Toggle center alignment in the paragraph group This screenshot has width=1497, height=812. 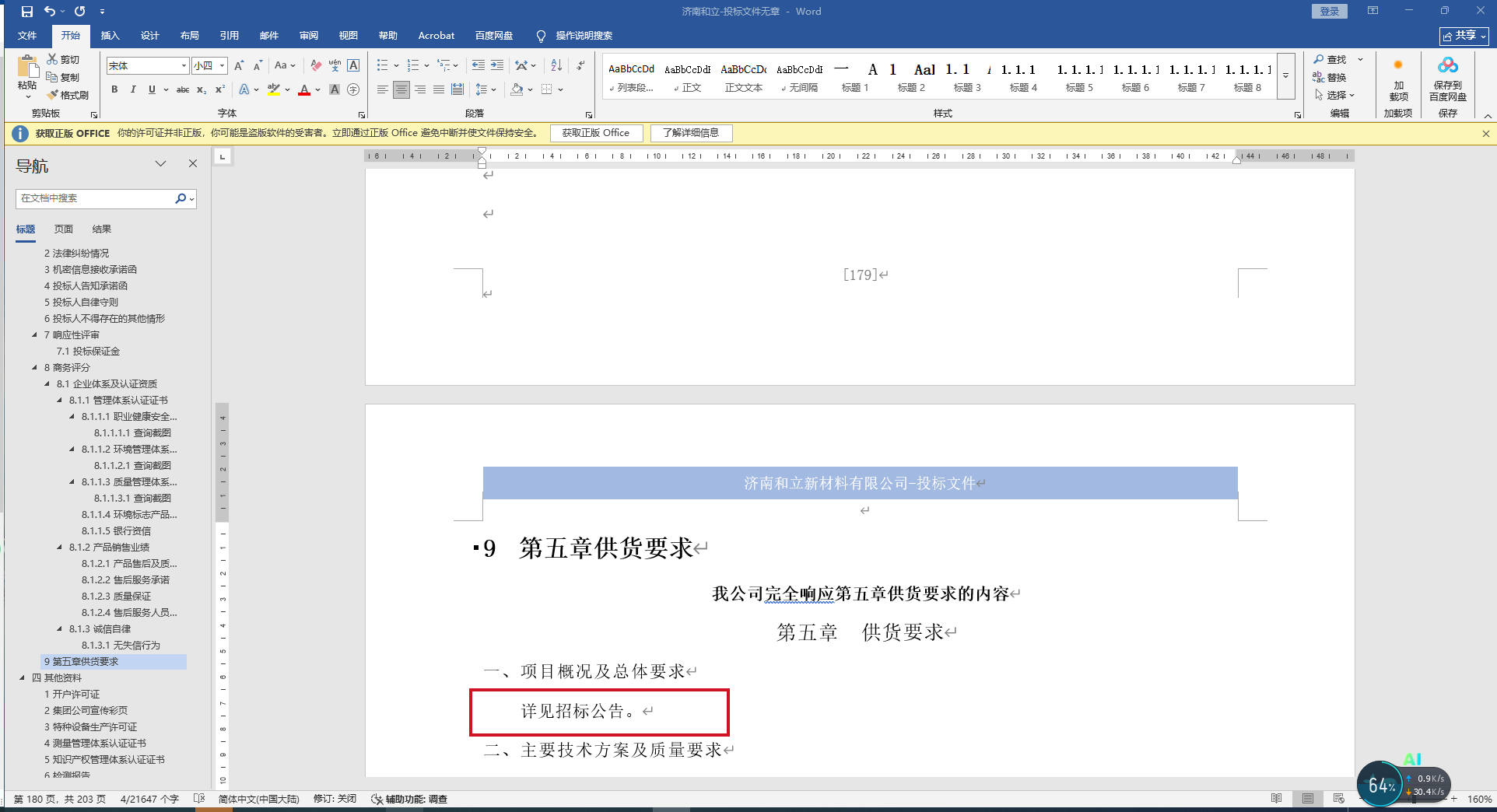coord(401,89)
